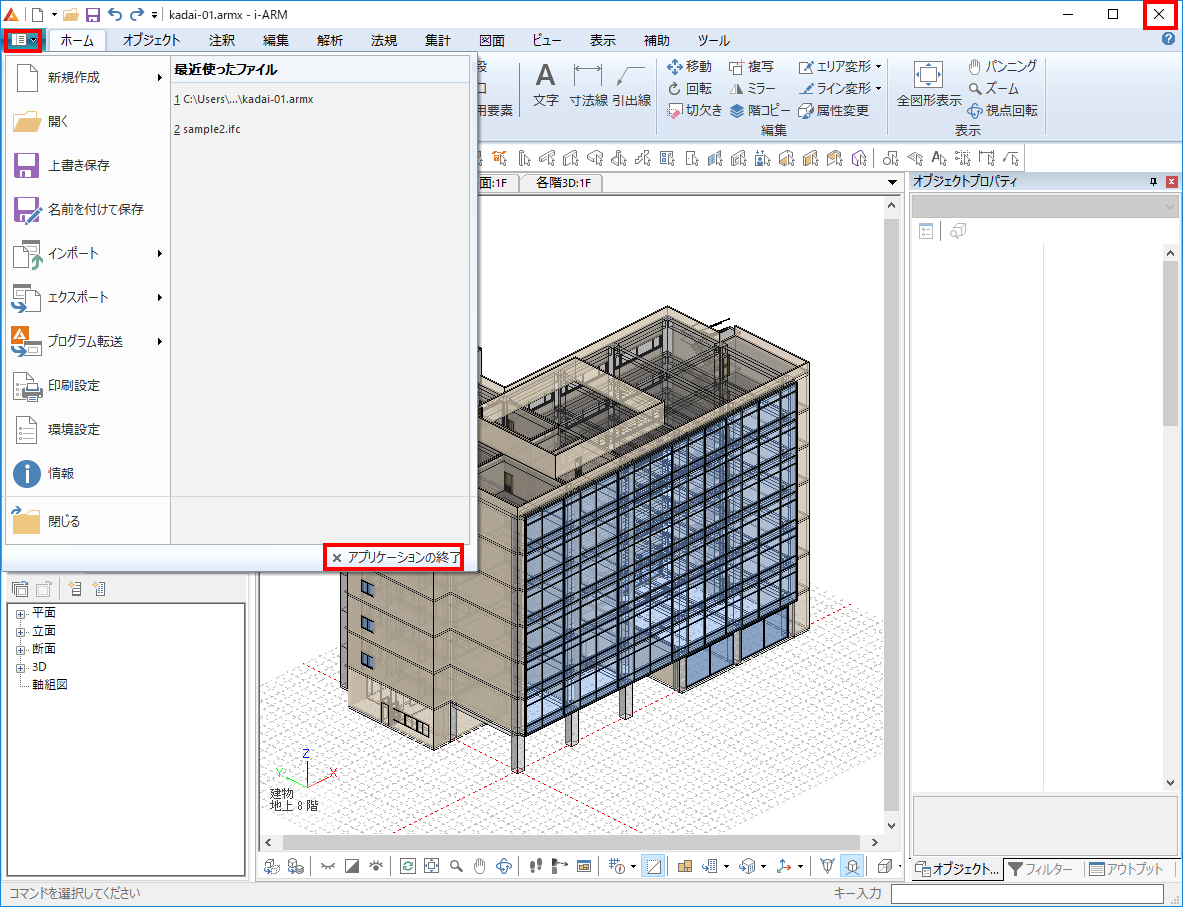Click the 階コピー floor copy icon
Viewport: 1183px width, 907px height.
[x=759, y=111]
